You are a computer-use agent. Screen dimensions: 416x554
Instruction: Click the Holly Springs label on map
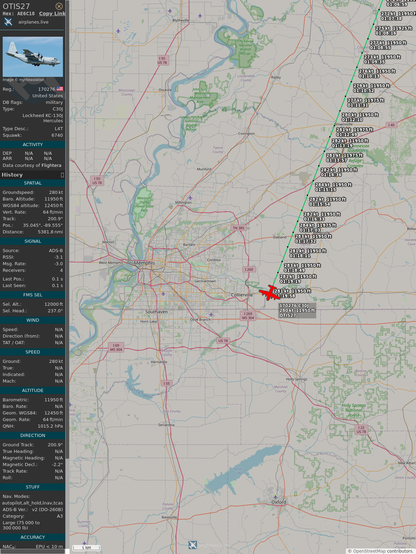(297, 379)
